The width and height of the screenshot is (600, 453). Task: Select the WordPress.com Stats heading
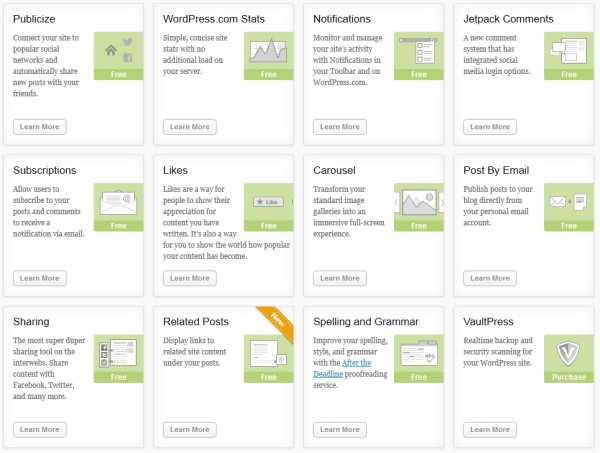point(214,19)
